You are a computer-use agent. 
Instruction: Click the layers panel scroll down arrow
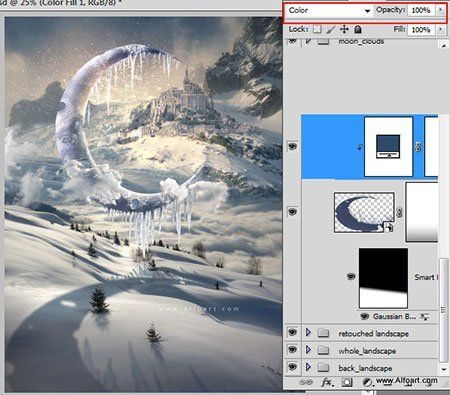[x=444, y=369]
